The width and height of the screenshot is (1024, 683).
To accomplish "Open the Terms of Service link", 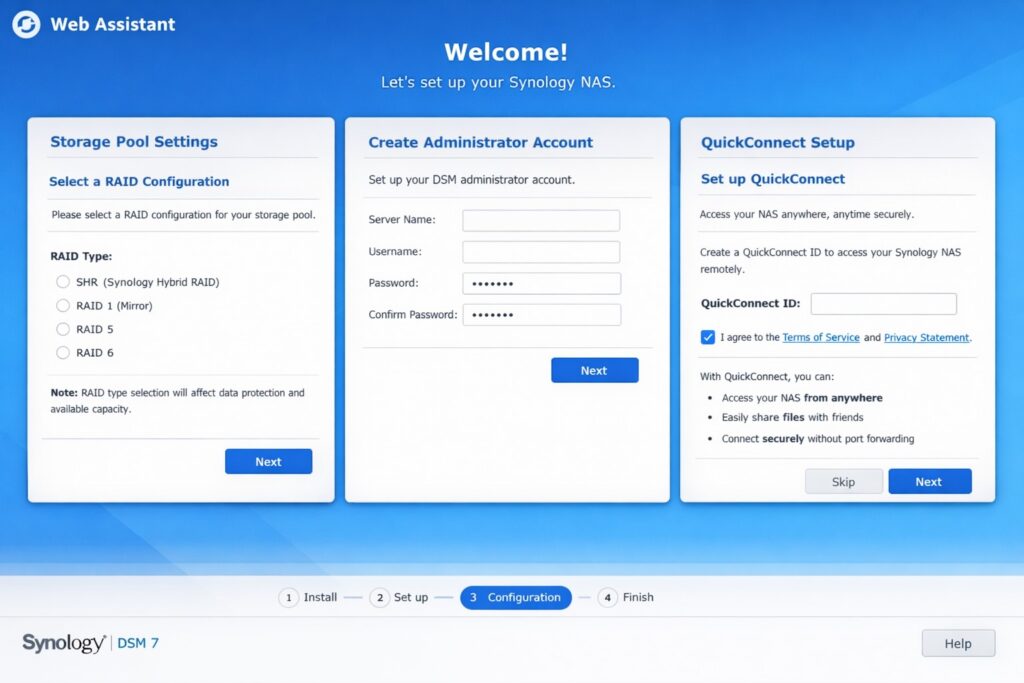I will tap(821, 338).
